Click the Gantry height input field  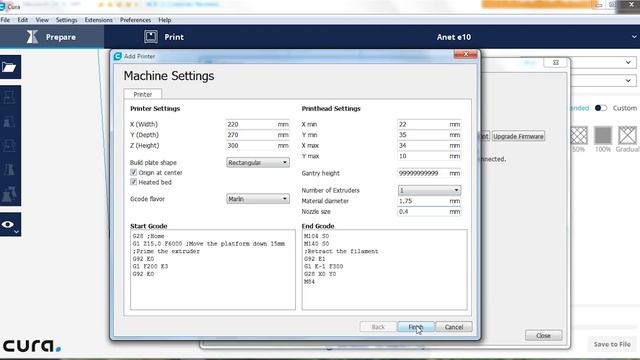click(x=429, y=173)
